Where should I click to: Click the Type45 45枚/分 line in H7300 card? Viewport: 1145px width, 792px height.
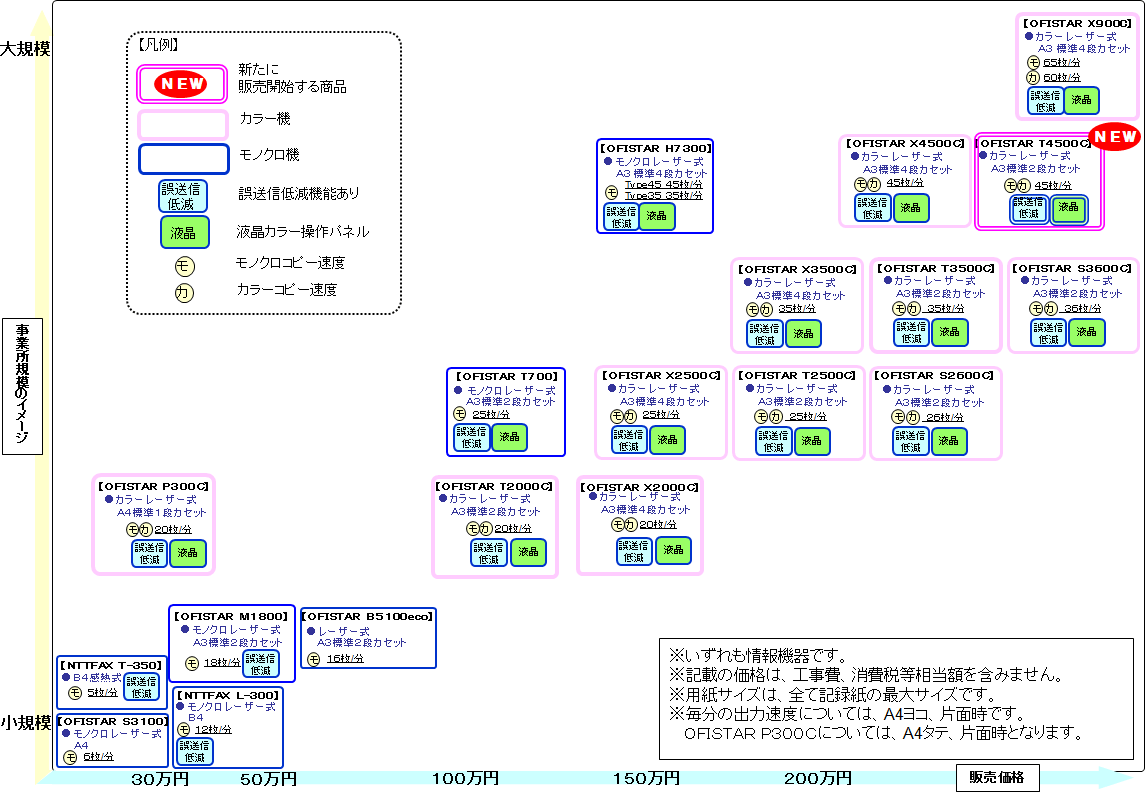[x=664, y=185]
